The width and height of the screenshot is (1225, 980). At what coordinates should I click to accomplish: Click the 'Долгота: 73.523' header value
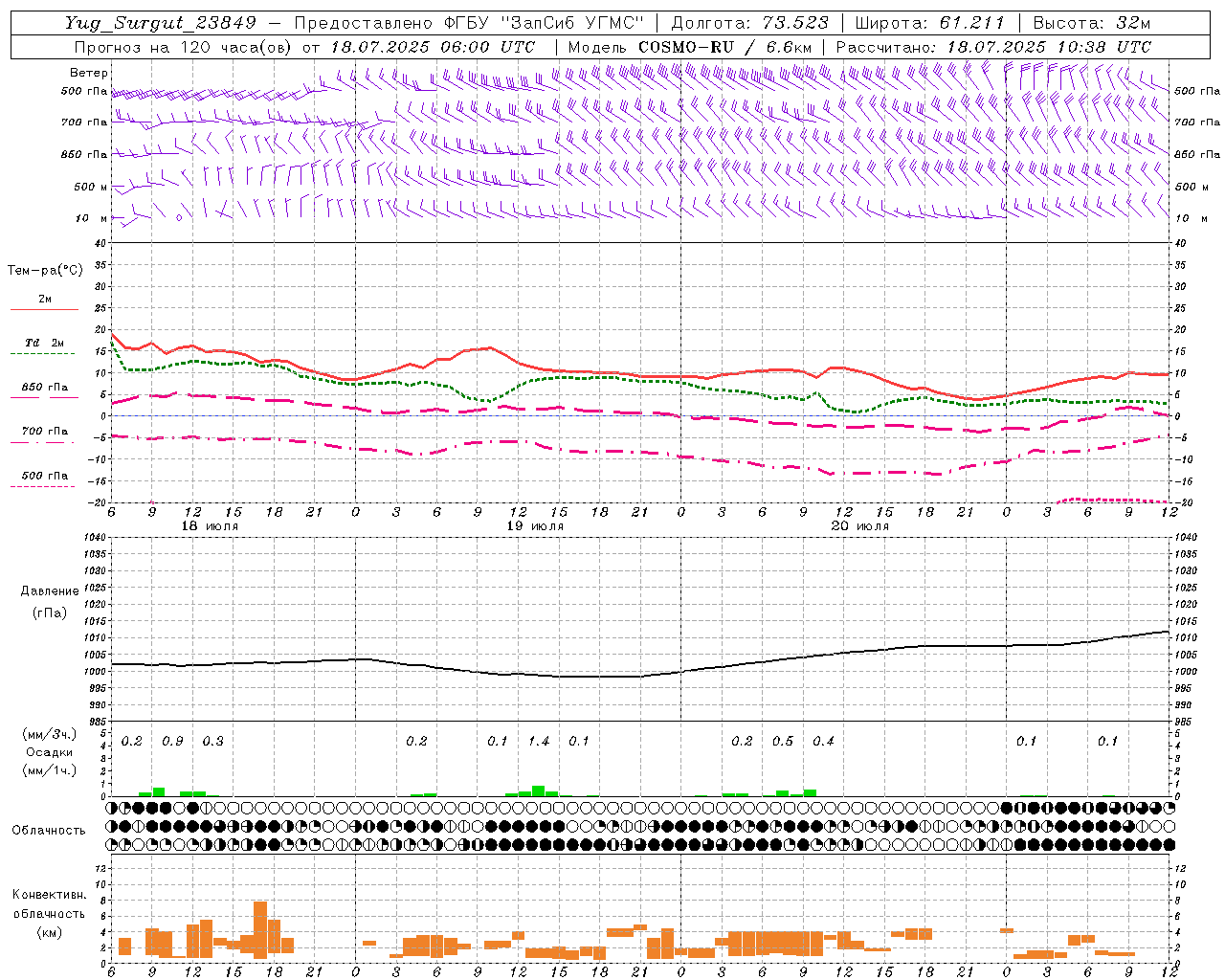[x=749, y=23]
